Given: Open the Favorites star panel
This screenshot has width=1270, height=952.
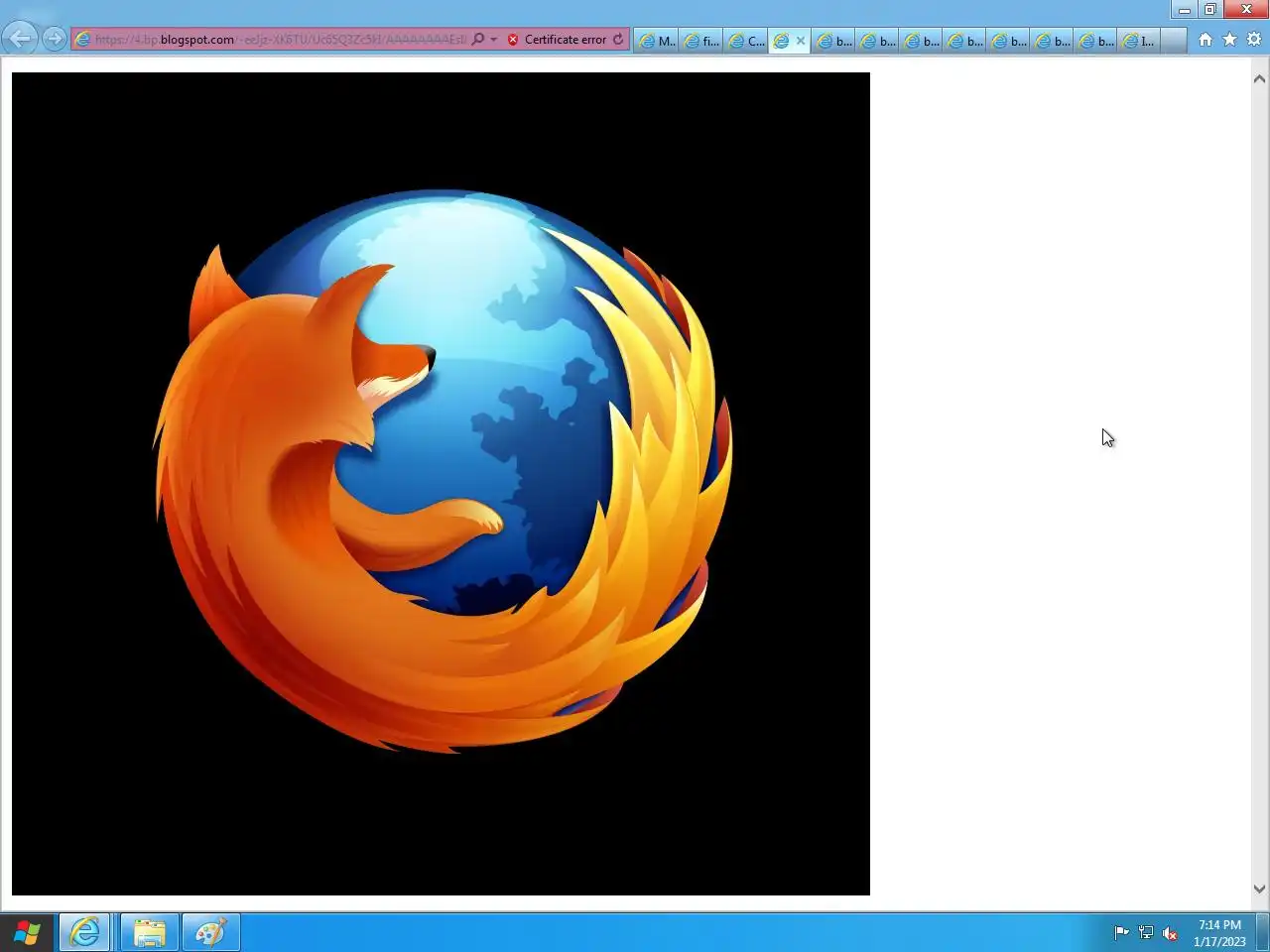Looking at the screenshot, I should (x=1230, y=40).
